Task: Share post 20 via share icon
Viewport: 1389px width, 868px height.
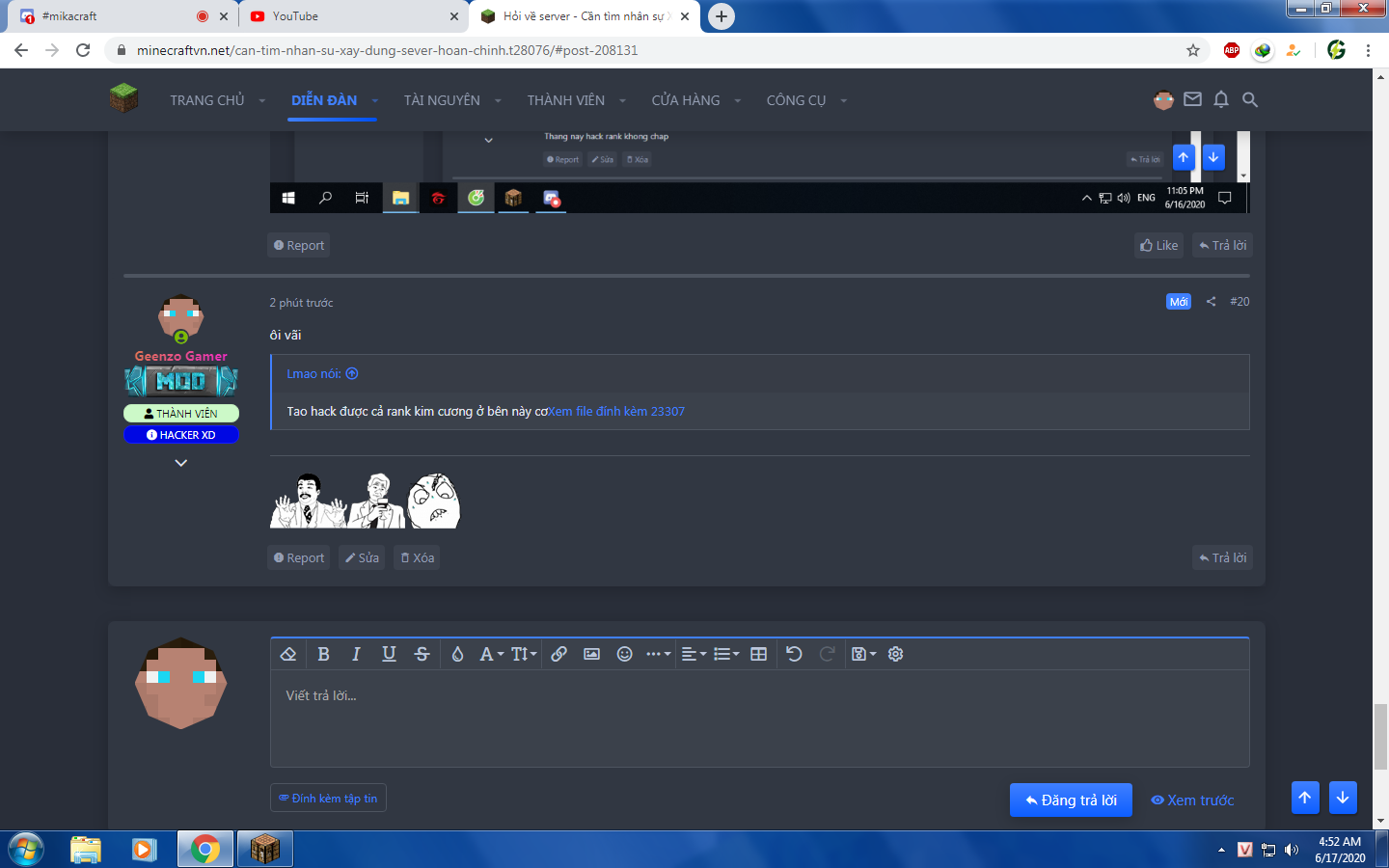Action: 1211,302
